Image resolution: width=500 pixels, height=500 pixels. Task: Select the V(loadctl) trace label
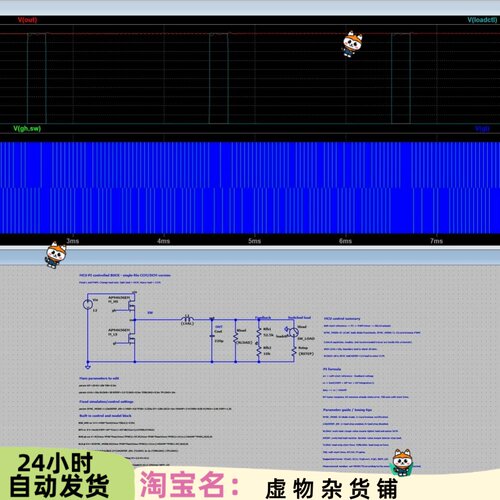pos(482,20)
